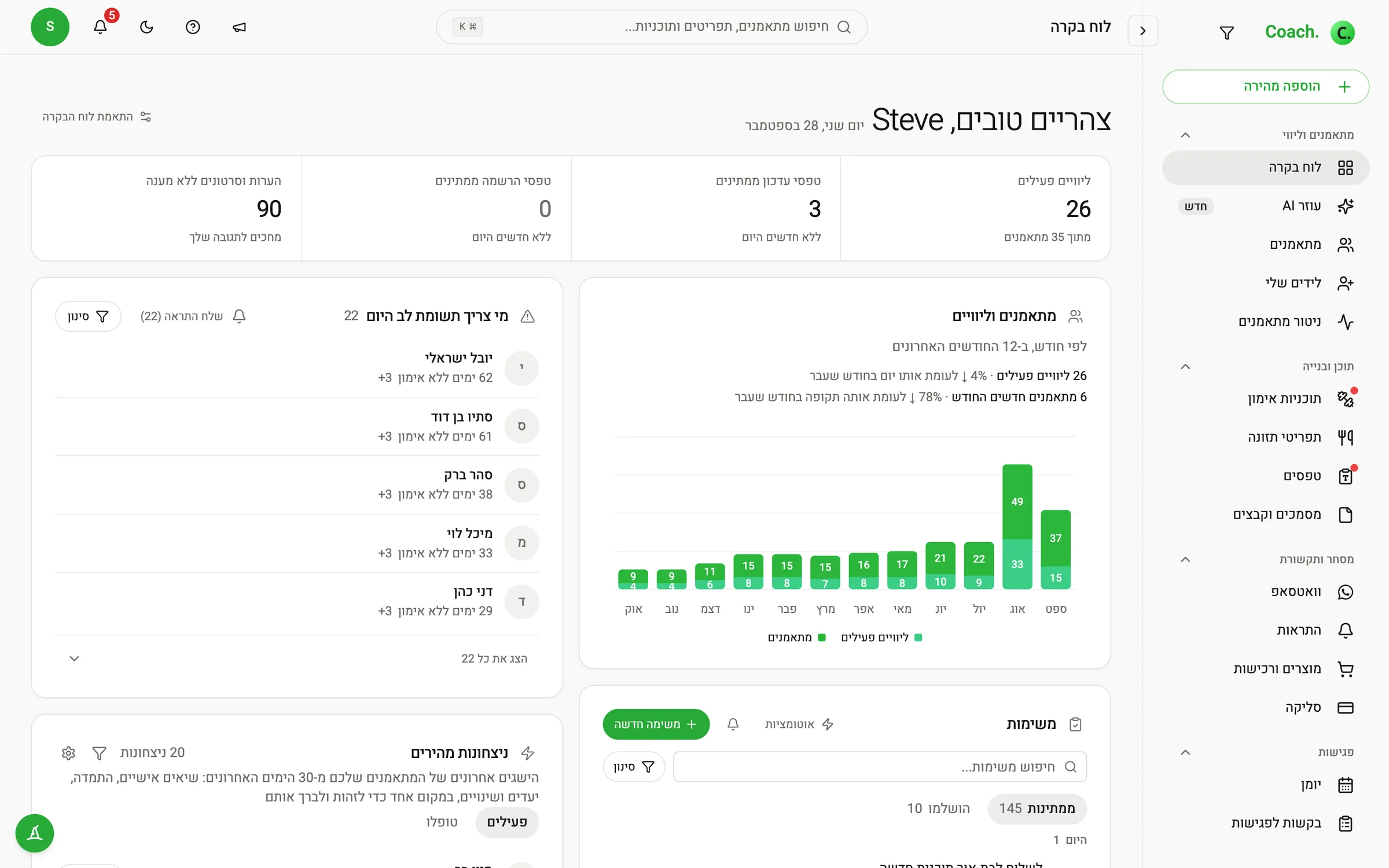Click the אוטומציות automations lightning button
1389x868 pixels.
[x=799, y=724]
